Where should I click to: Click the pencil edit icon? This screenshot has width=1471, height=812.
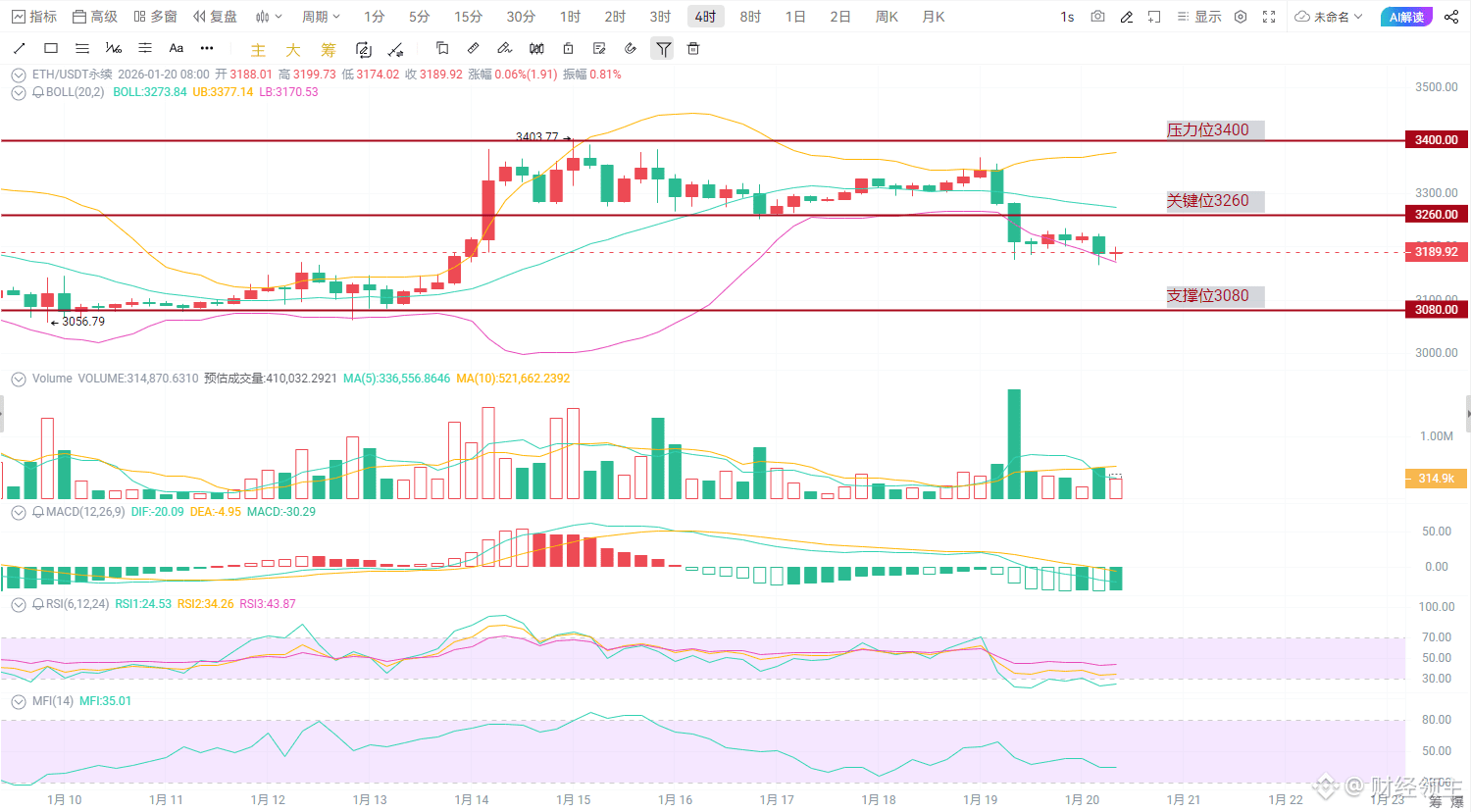pos(1127,17)
